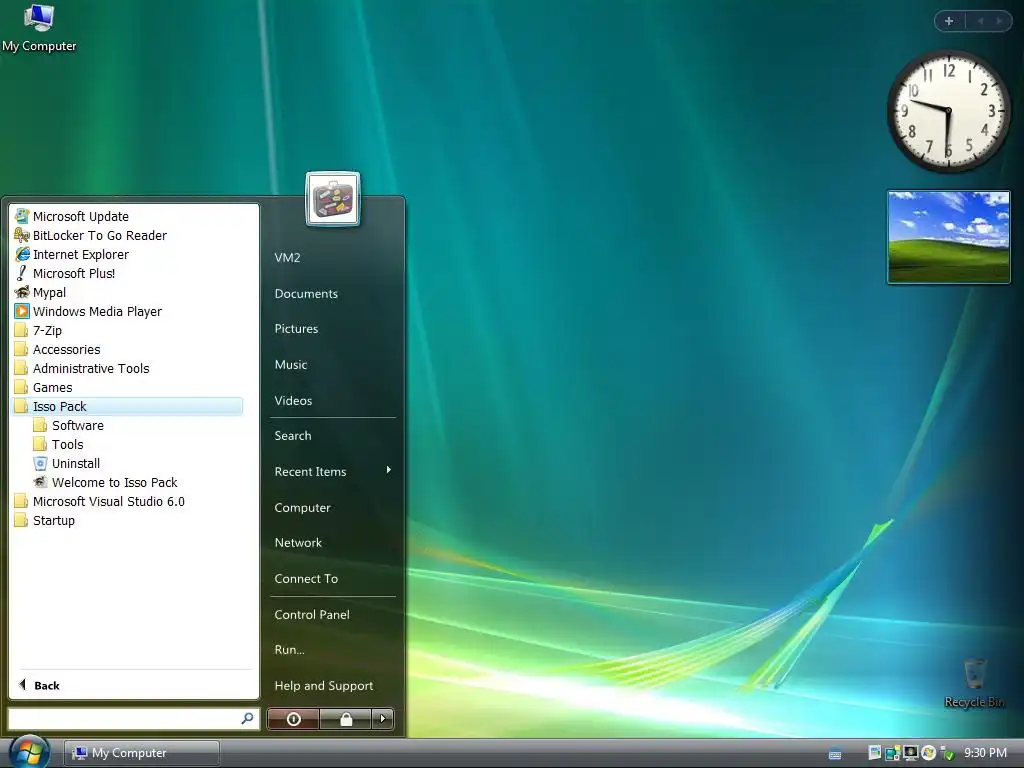Screen dimensions: 1024x768
Task: Collapse the Isso Pack folder
Action: (x=127, y=406)
